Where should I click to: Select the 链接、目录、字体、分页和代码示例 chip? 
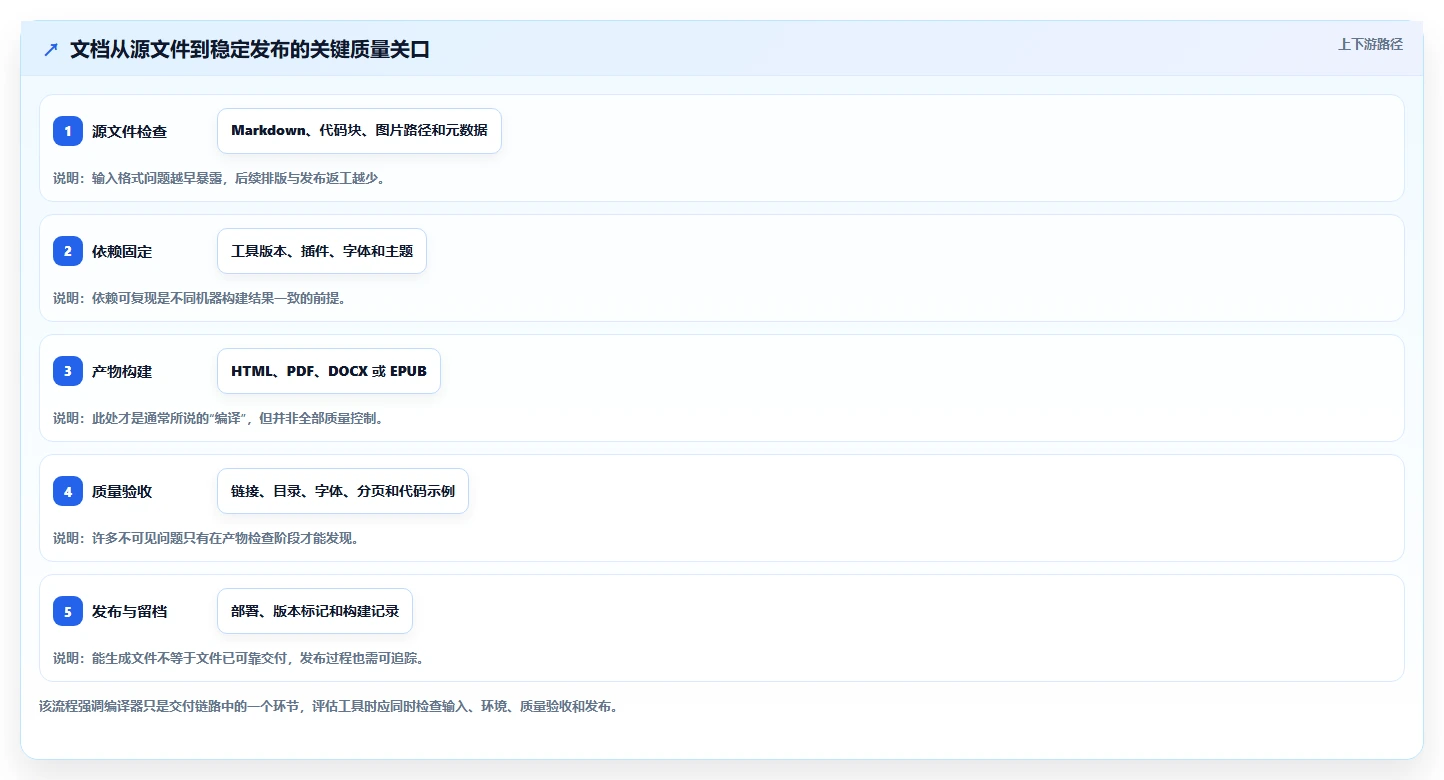pyautogui.click(x=343, y=491)
